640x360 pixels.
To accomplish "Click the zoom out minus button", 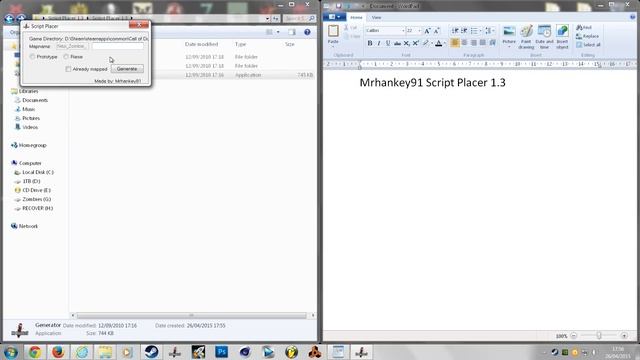I will pos(573,336).
